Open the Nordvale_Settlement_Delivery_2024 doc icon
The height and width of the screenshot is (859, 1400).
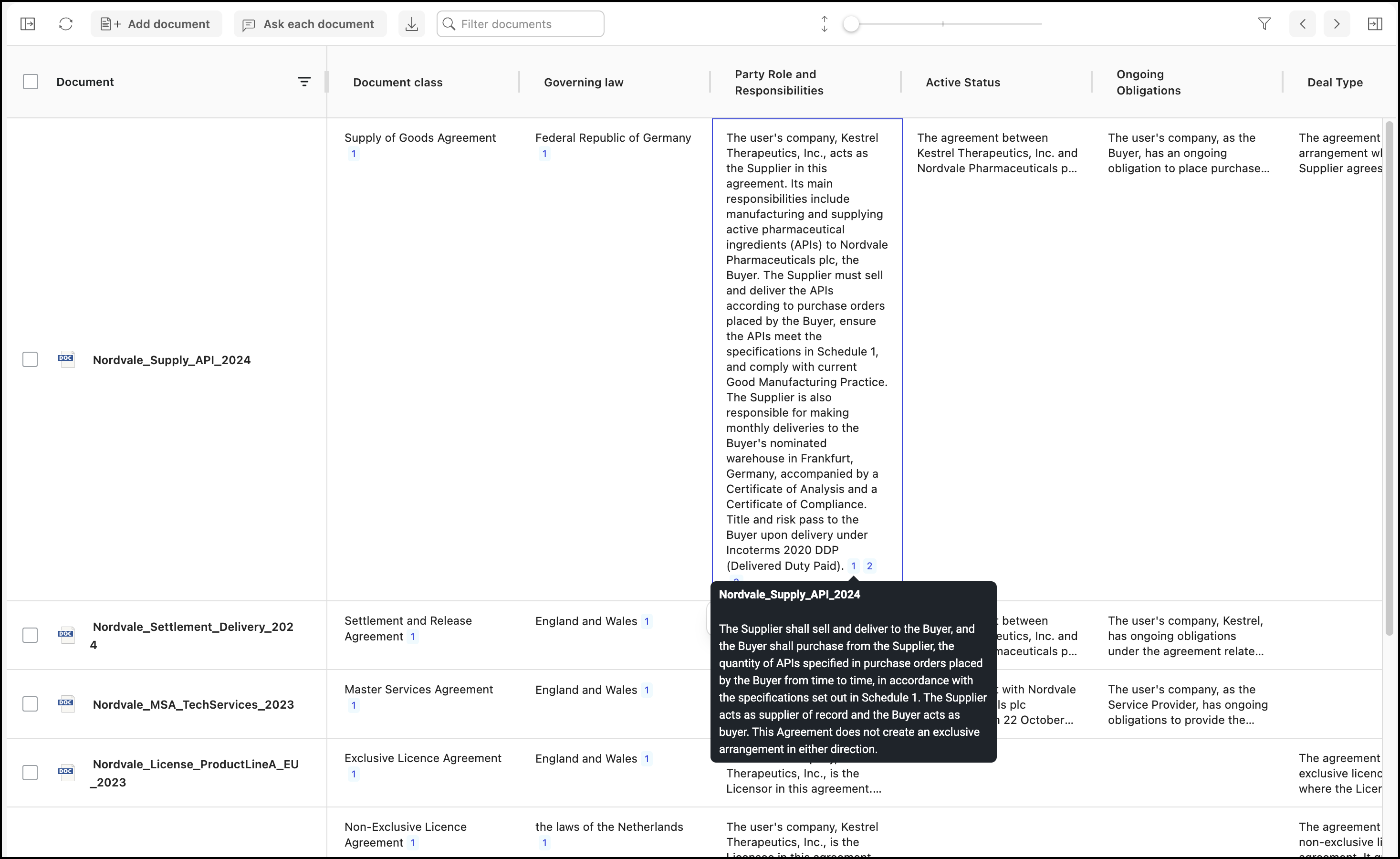tap(66, 635)
